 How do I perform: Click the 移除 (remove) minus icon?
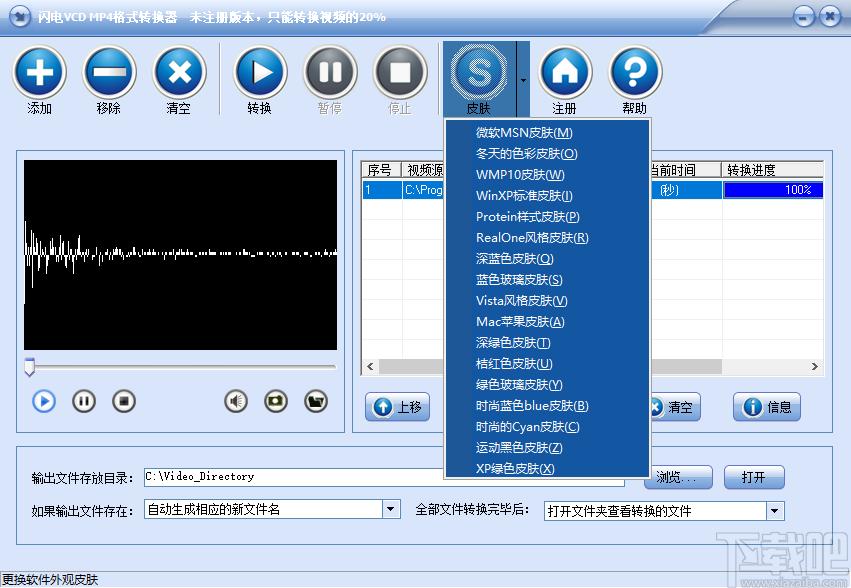pyautogui.click(x=109, y=72)
